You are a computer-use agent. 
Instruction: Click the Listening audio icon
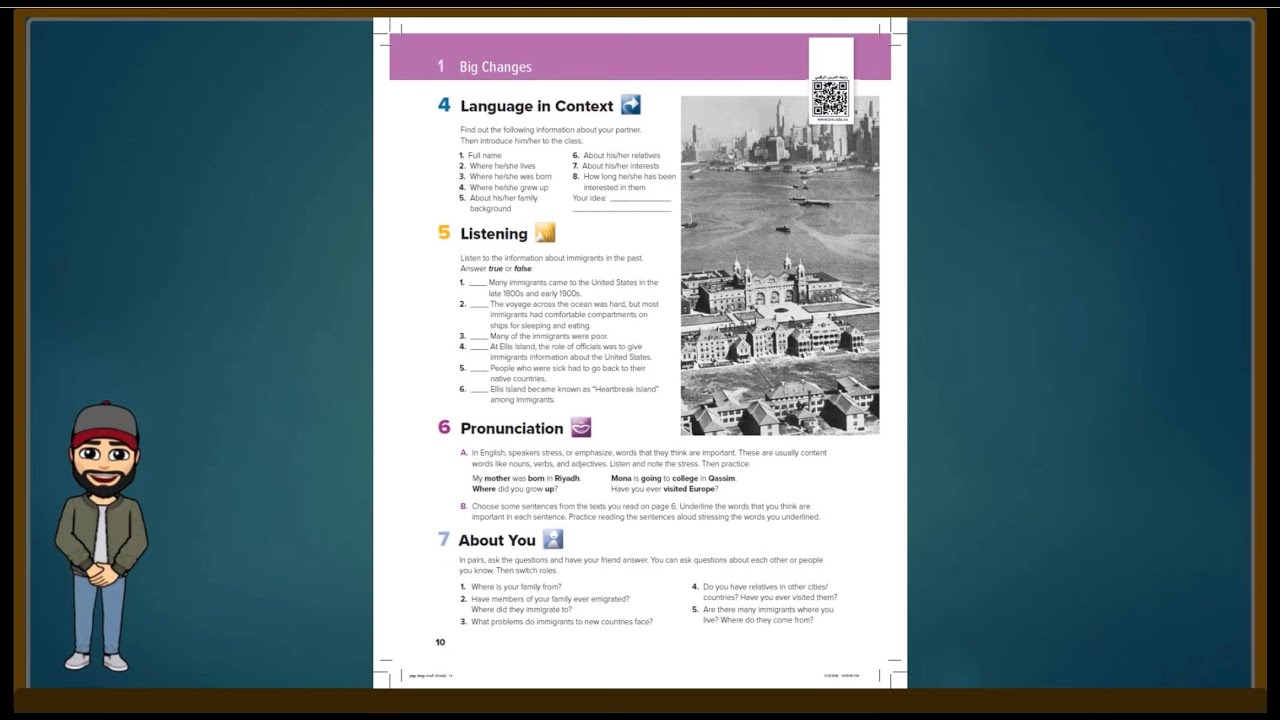[545, 233]
